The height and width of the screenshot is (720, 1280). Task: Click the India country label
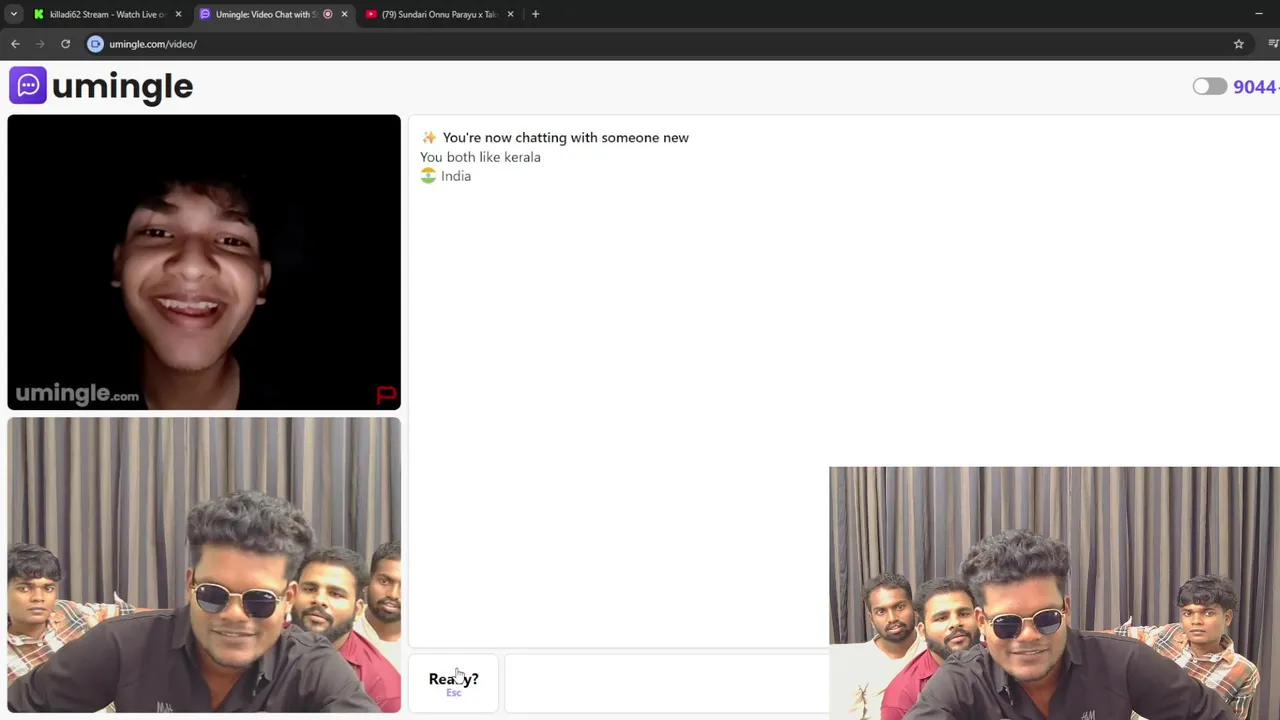[456, 176]
